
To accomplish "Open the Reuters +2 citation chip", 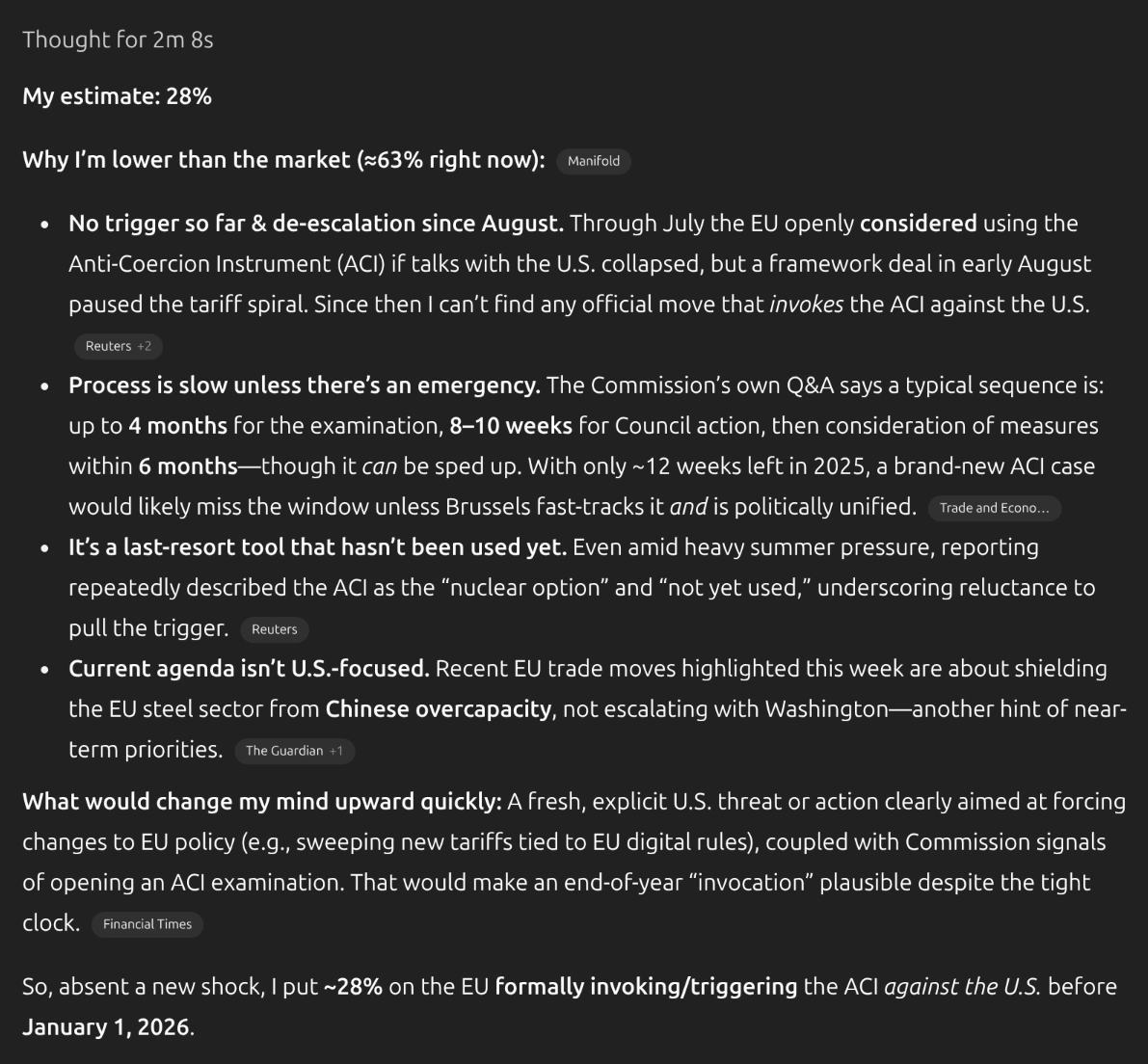I will (118, 346).
